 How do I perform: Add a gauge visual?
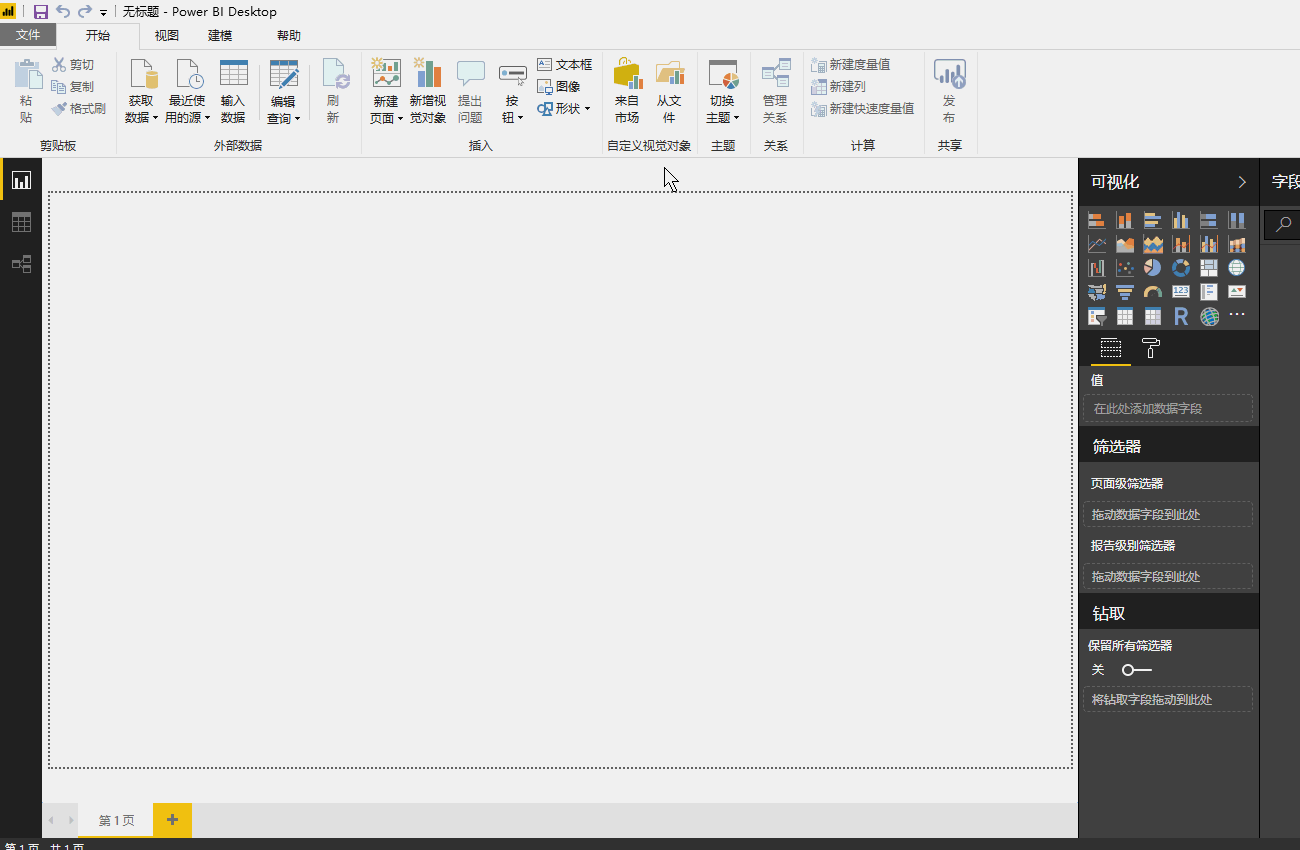[1153, 292]
